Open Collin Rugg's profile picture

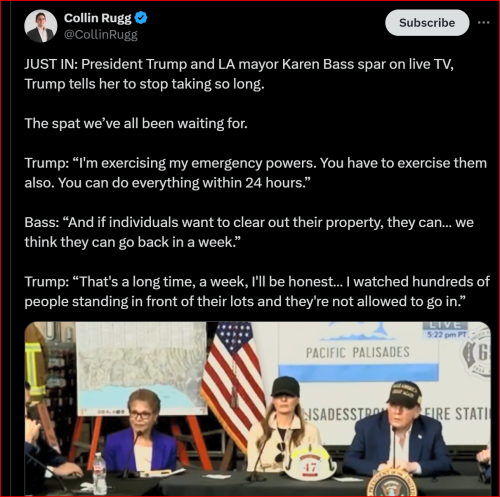41,26
